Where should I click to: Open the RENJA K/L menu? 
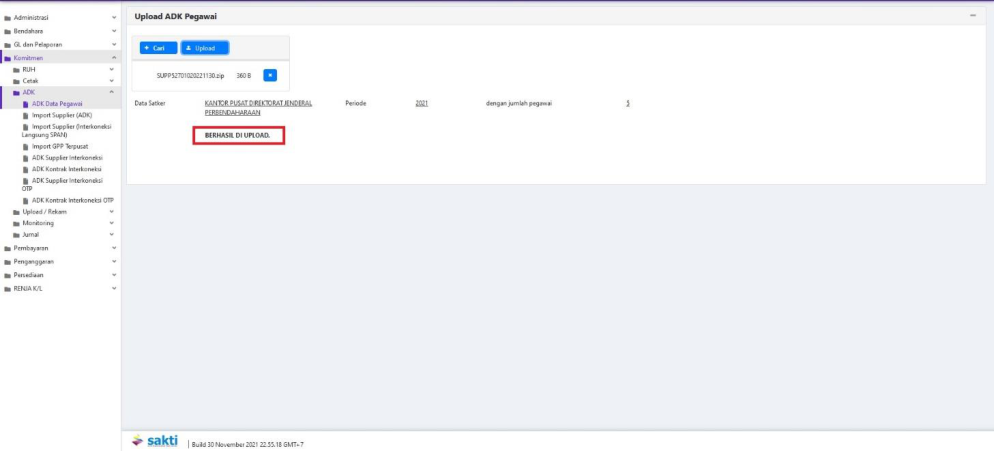27,288
